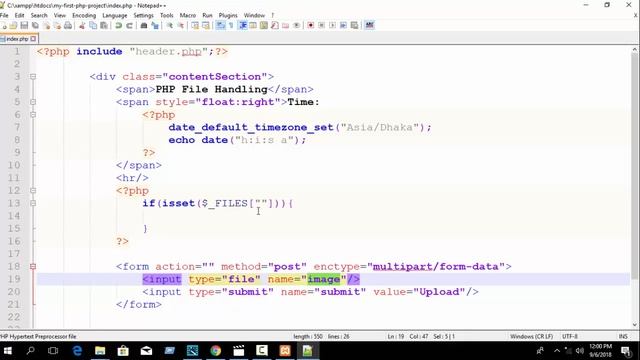640x360 pixels.
Task: Open the Encoding menu
Action: point(84,15)
